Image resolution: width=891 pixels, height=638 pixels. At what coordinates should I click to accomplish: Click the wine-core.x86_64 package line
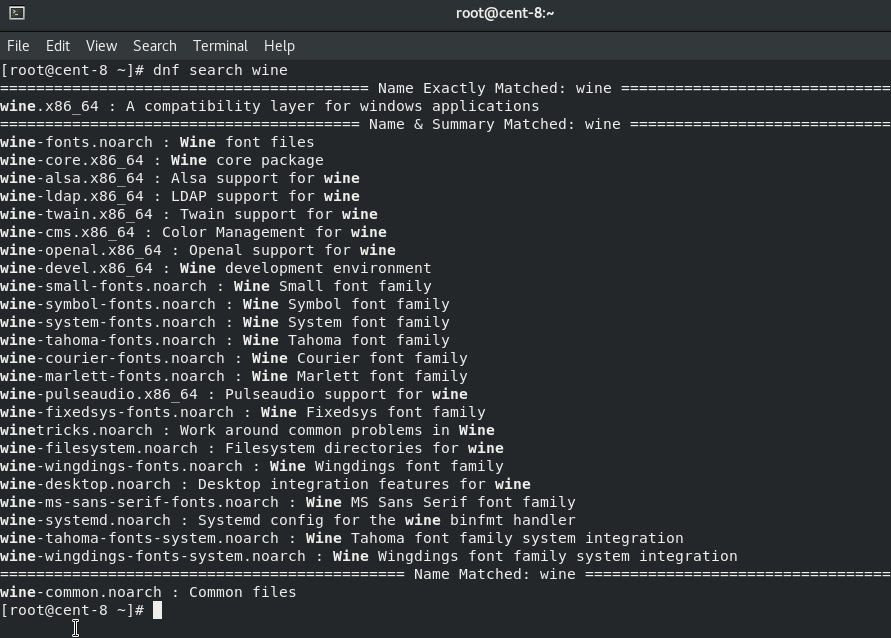coord(162,160)
